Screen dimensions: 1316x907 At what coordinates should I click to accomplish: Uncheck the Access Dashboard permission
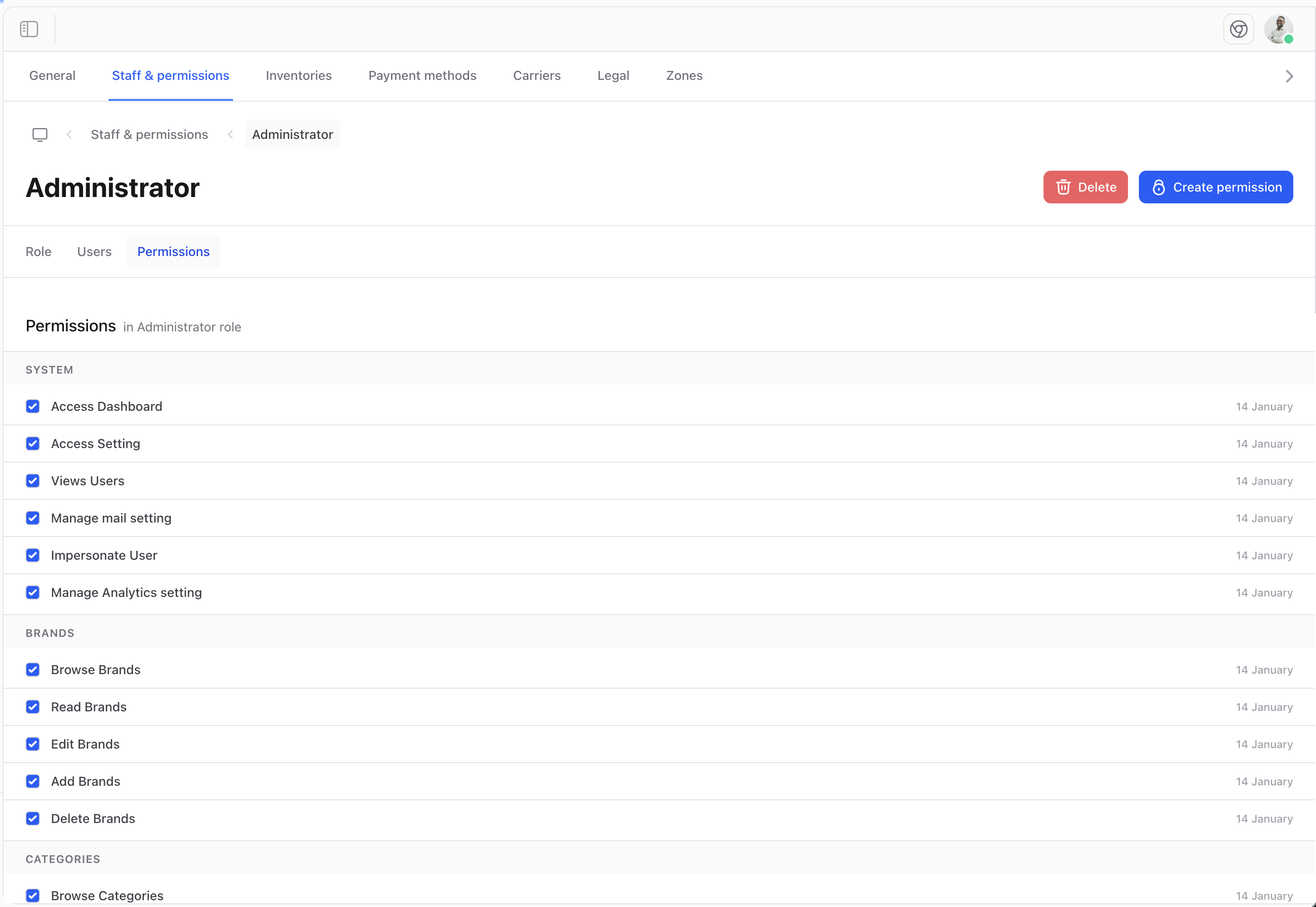[x=32, y=406]
